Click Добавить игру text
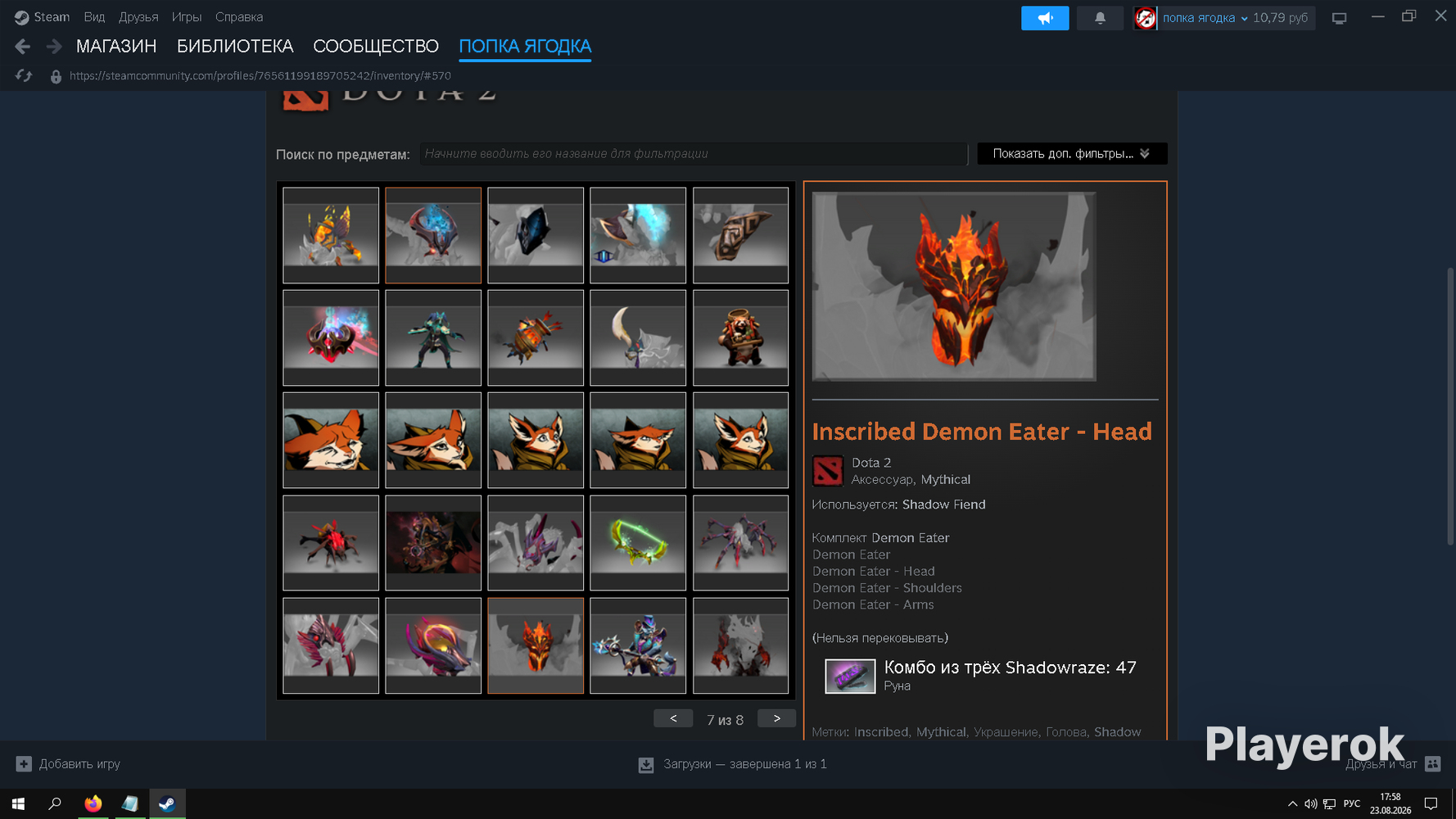 point(79,764)
